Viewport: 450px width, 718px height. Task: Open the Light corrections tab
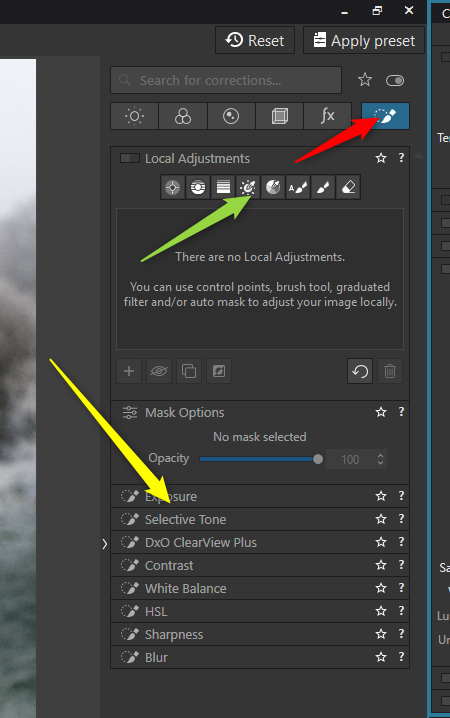click(135, 116)
